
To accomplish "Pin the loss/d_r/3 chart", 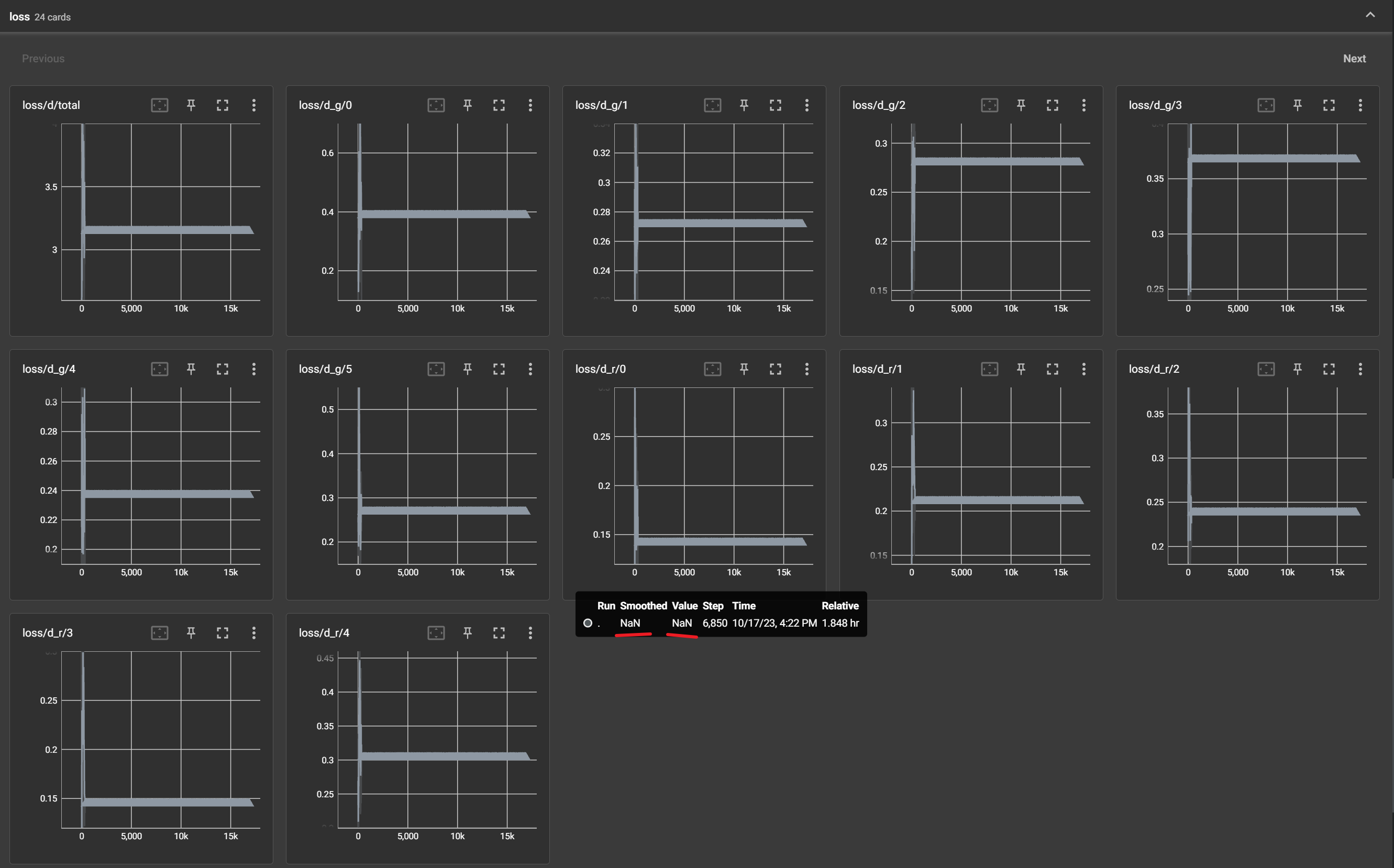I will 191,632.
